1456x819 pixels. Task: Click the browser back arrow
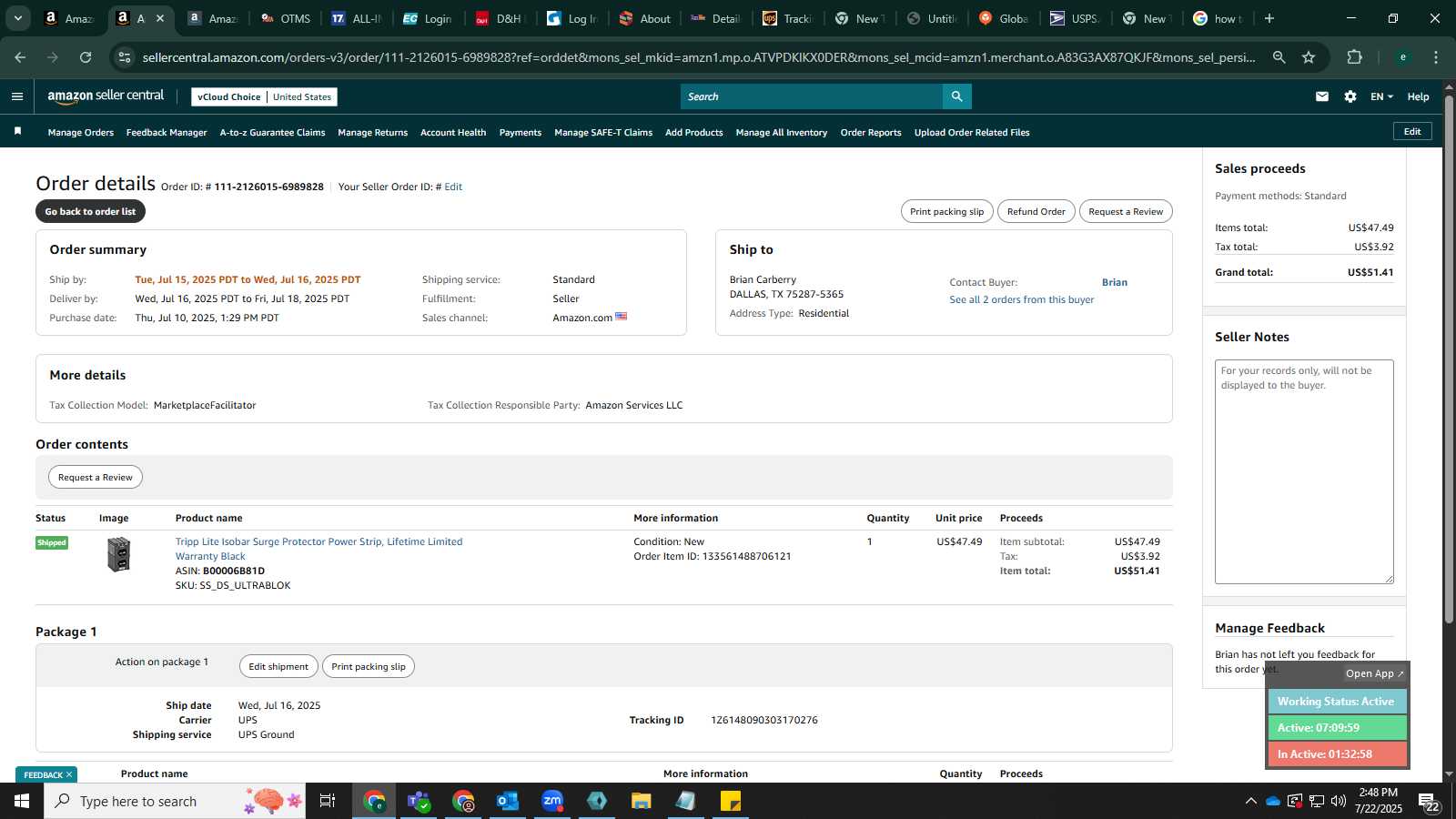20,57
